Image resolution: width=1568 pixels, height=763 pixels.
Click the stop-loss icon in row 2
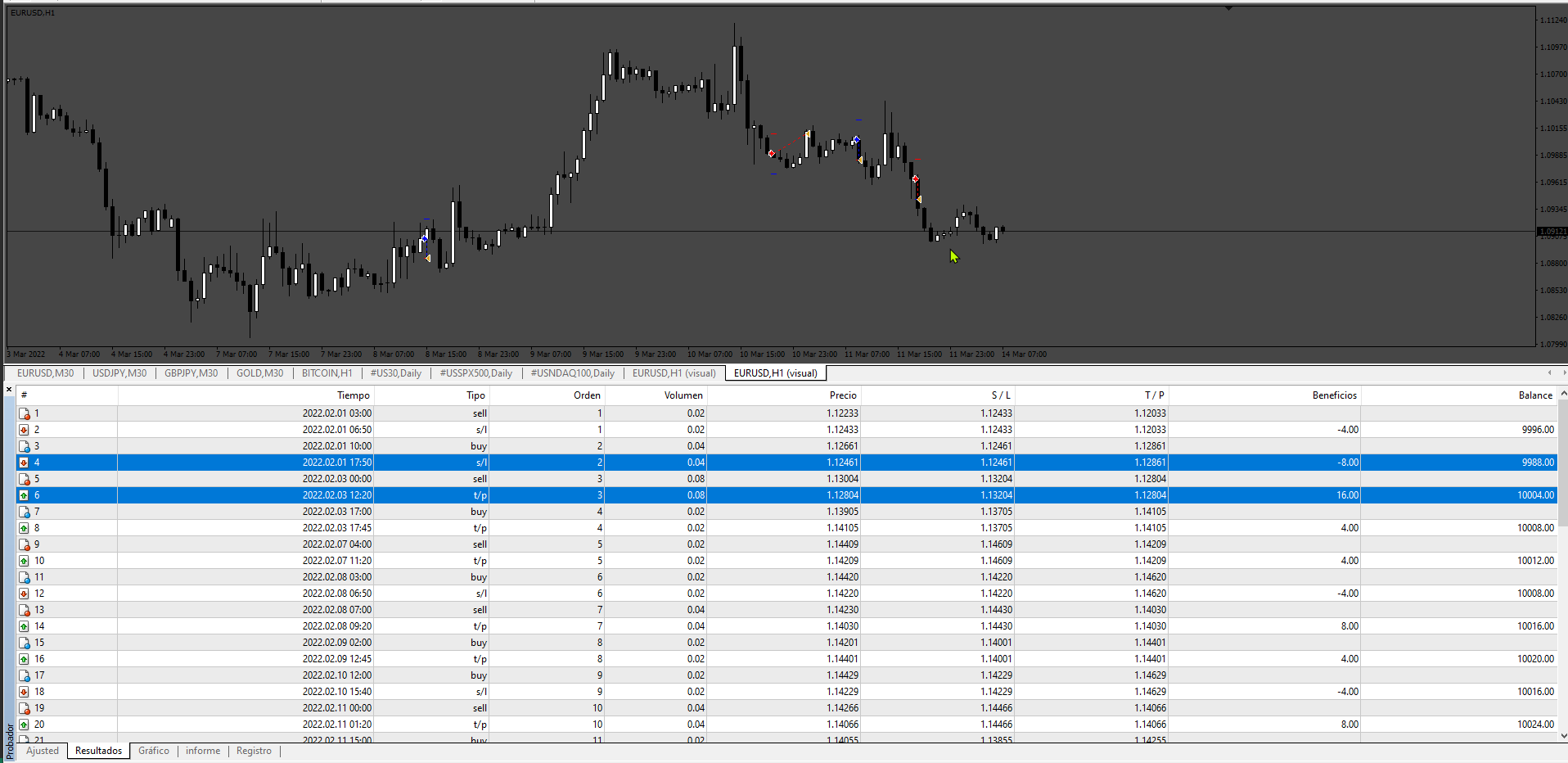(x=25, y=430)
